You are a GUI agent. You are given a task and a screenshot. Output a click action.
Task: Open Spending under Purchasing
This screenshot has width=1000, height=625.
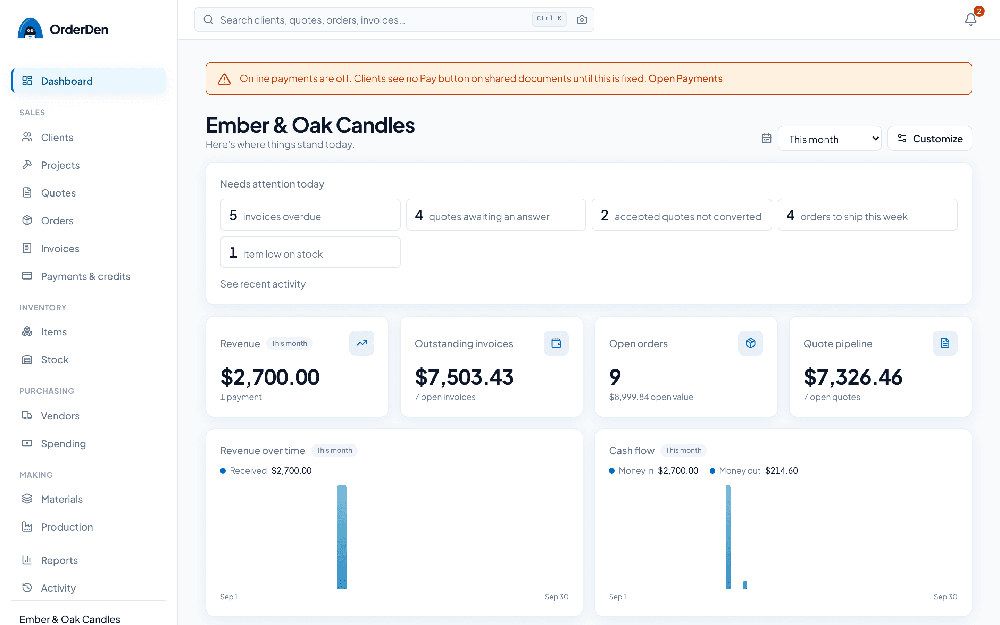click(x=89, y=443)
